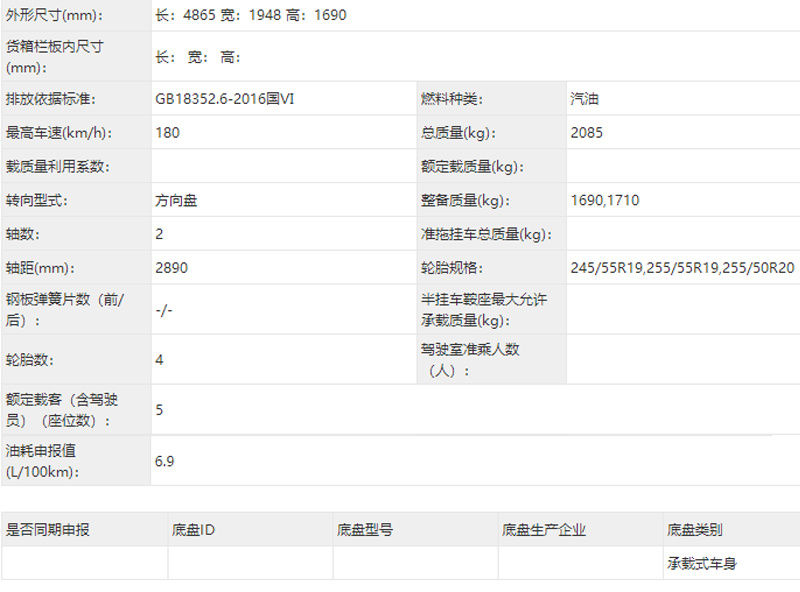Image resolution: width=800 pixels, height=592 pixels.
Task: Click the 轮胎数 label
Action: tap(30, 360)
